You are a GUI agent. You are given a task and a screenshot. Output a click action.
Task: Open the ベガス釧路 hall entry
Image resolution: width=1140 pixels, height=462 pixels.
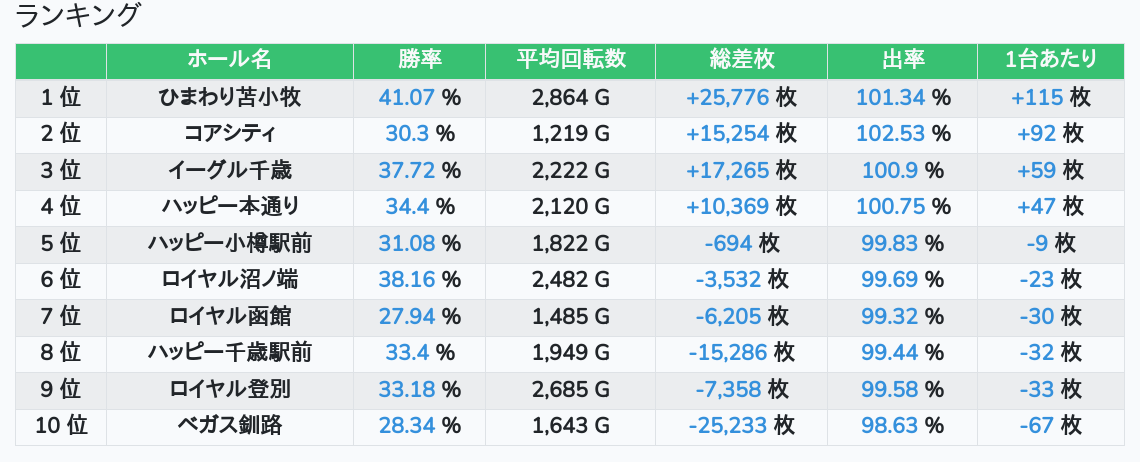click(230, 425)
